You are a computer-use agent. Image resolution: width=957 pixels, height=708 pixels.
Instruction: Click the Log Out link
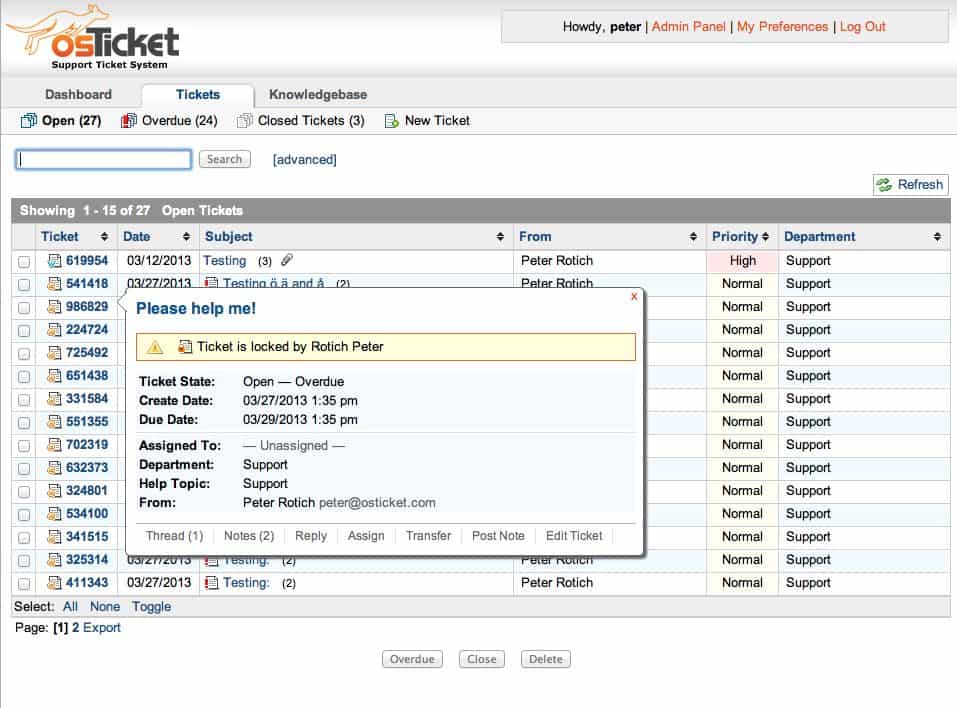click(862, 27)
